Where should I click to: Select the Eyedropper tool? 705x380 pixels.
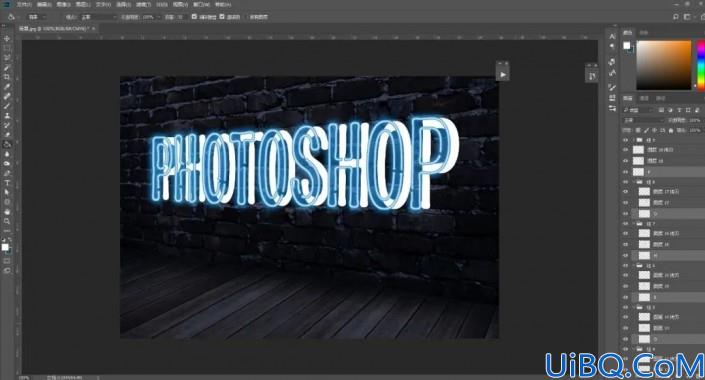[x=7, y=86]
